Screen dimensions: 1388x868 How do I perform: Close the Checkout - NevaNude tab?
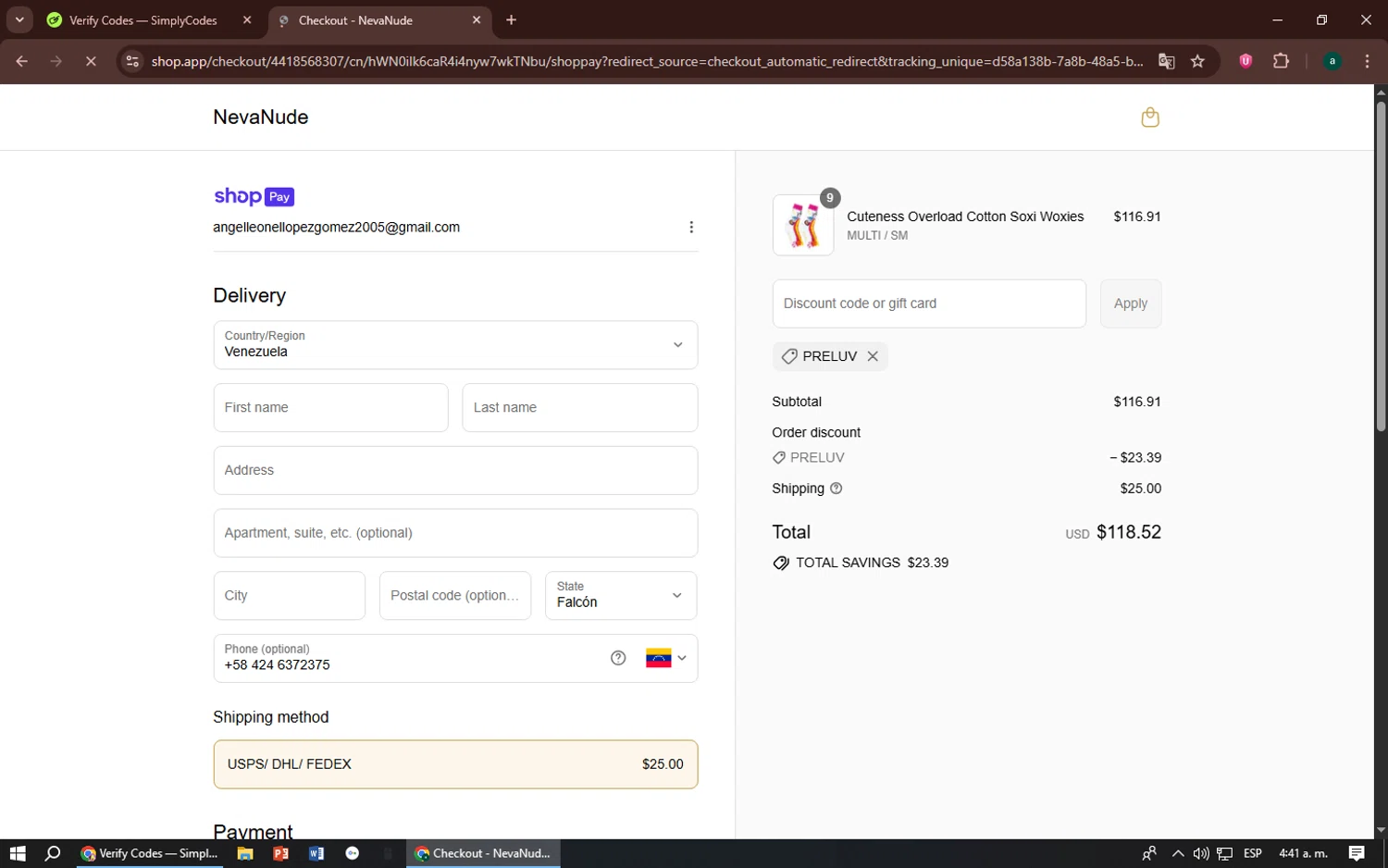(477, 19)
